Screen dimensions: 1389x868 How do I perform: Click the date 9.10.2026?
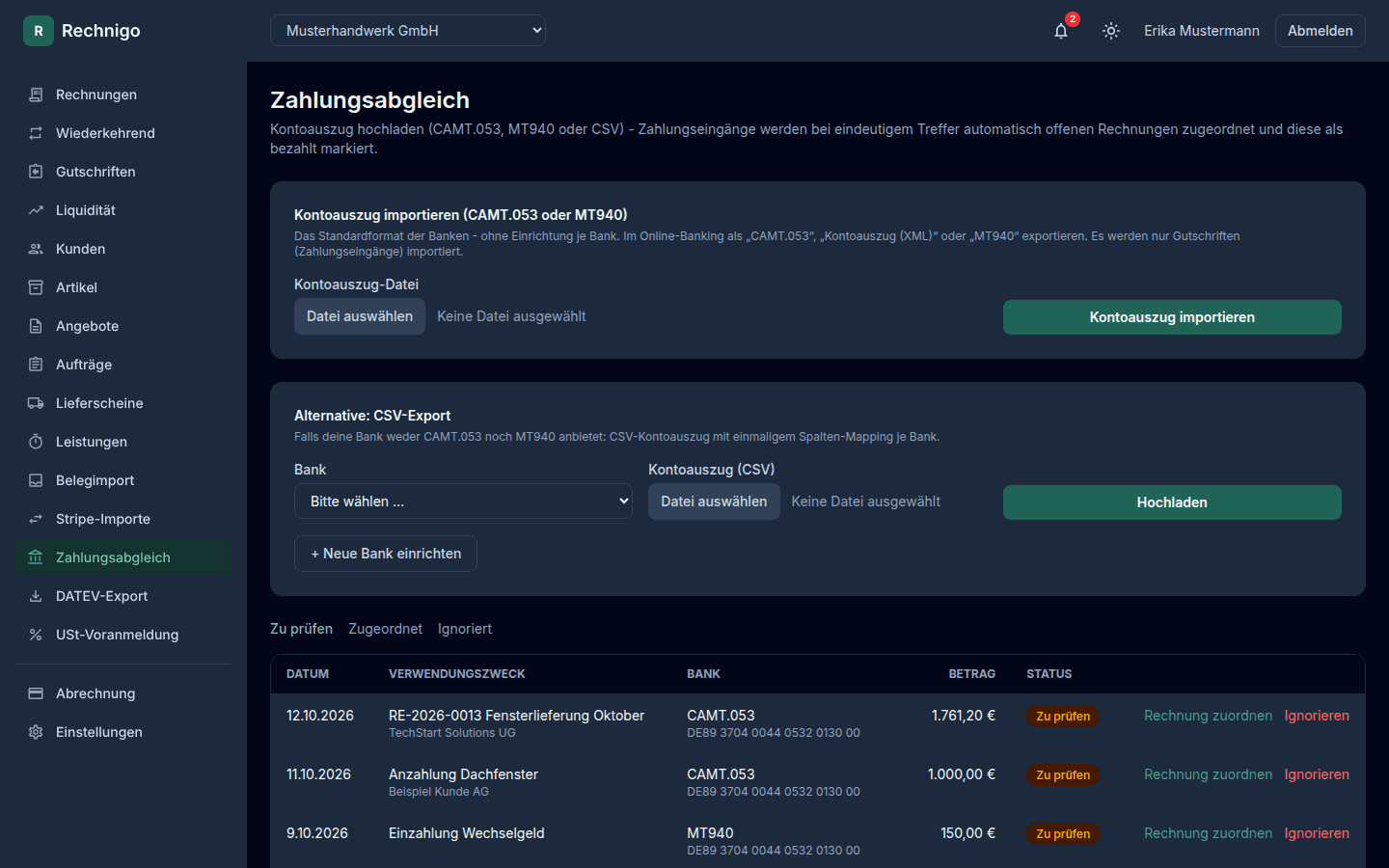coord(317,833)
